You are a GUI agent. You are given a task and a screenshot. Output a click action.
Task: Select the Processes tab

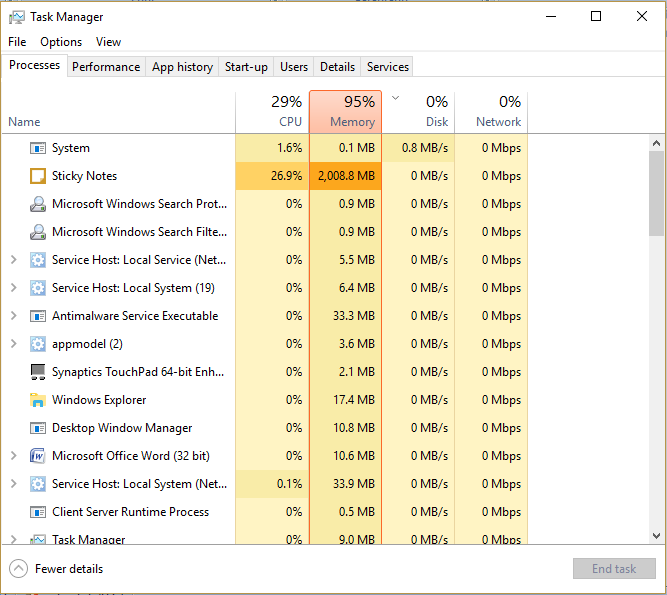[34, 65]
